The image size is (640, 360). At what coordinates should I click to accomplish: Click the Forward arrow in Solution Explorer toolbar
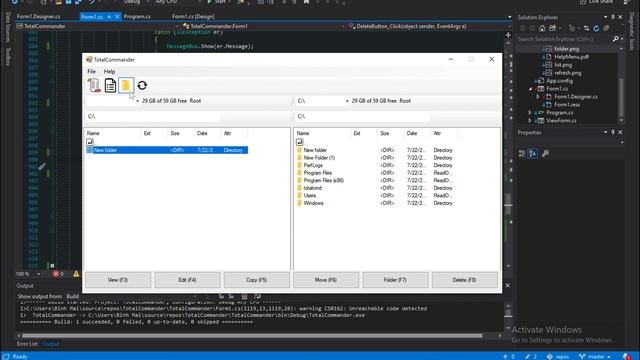[532, 28]
